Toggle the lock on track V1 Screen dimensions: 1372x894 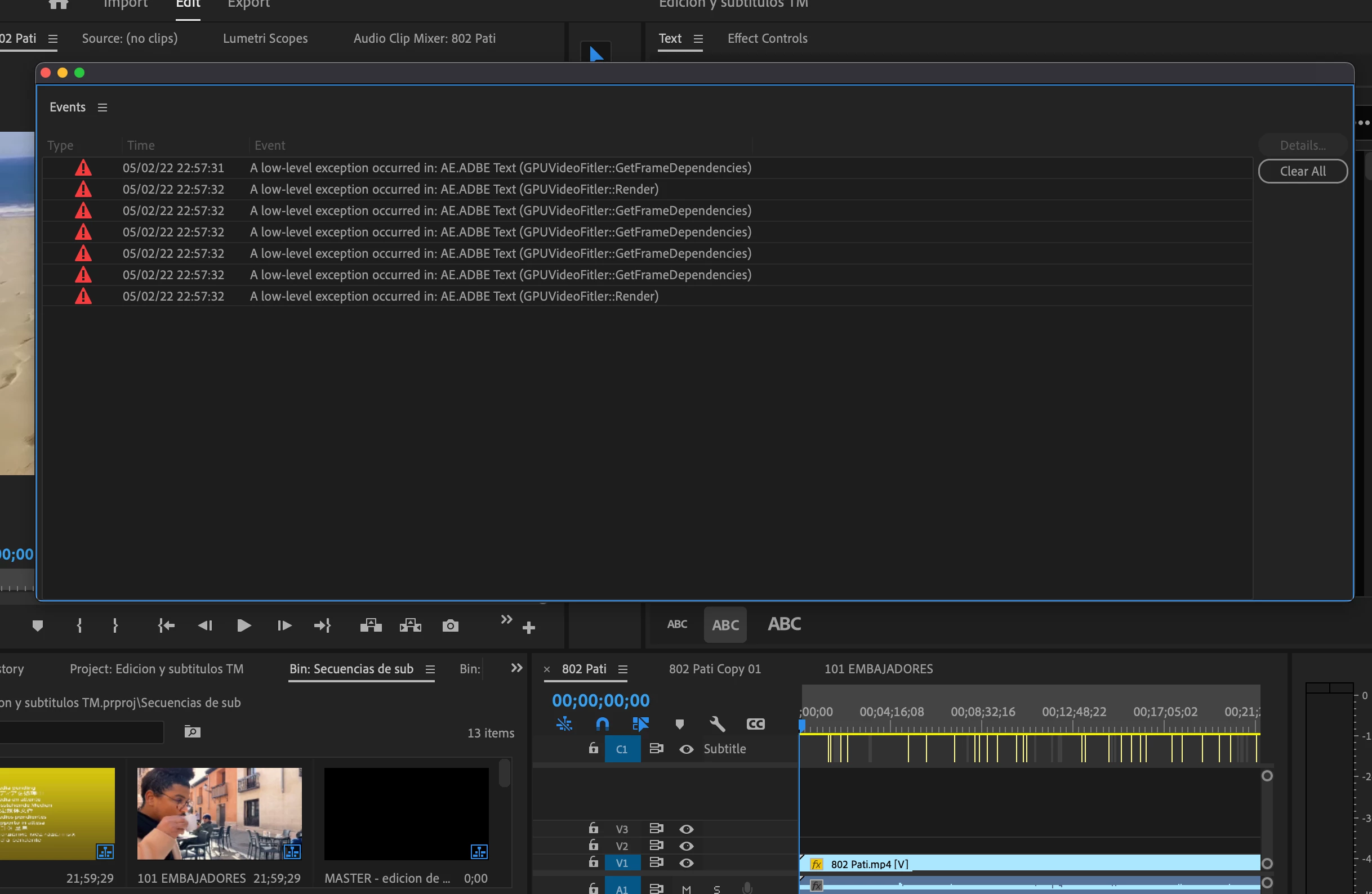pyautogui.click(x=593, y=862)
